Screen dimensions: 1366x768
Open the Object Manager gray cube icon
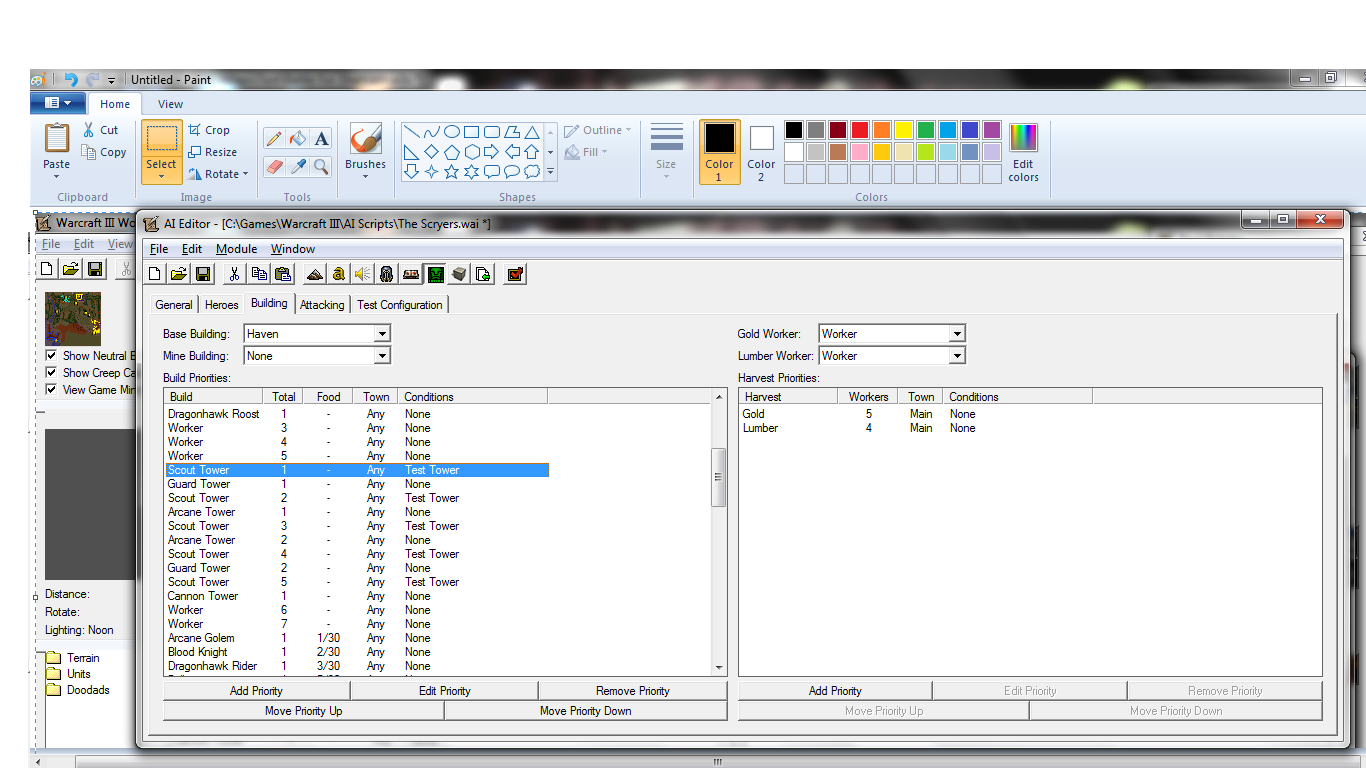click(459, 274)
